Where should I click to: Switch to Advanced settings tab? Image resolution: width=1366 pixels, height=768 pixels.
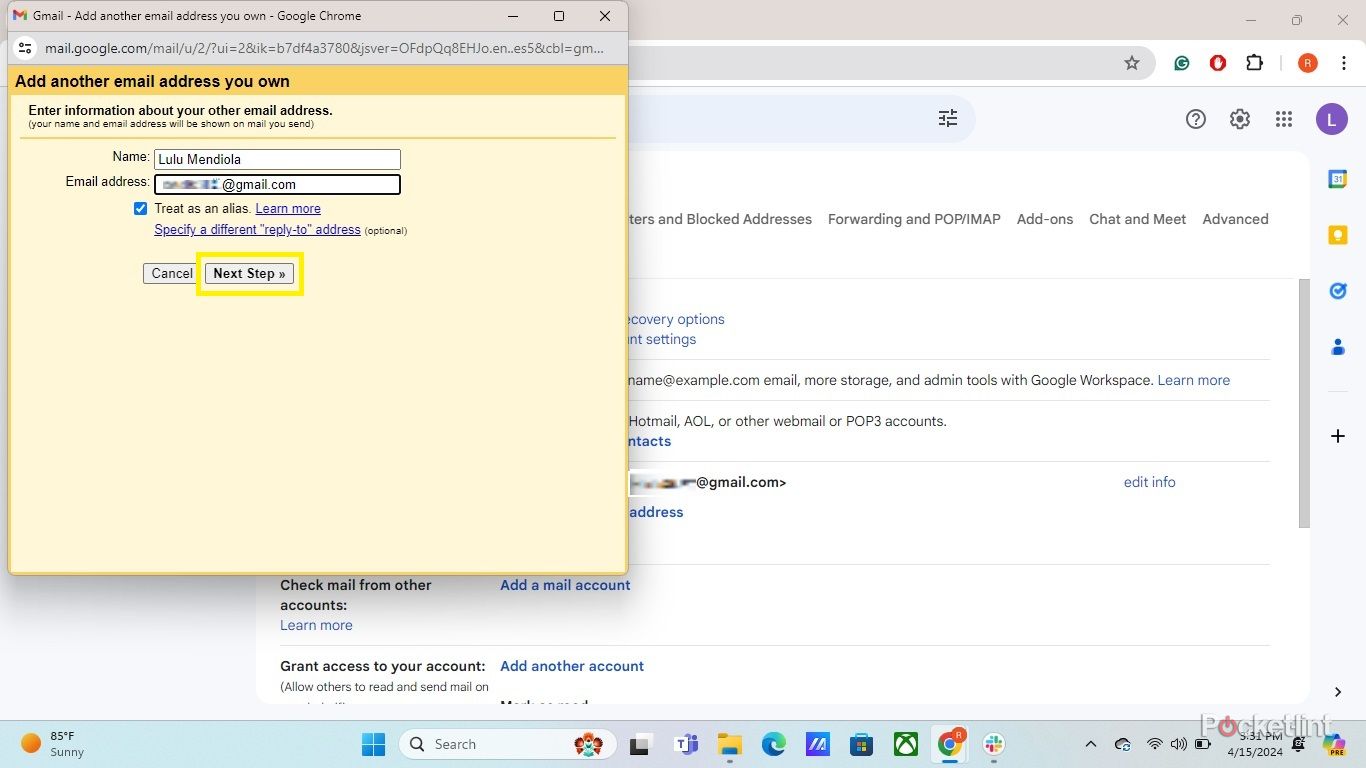coord(1235,219)
